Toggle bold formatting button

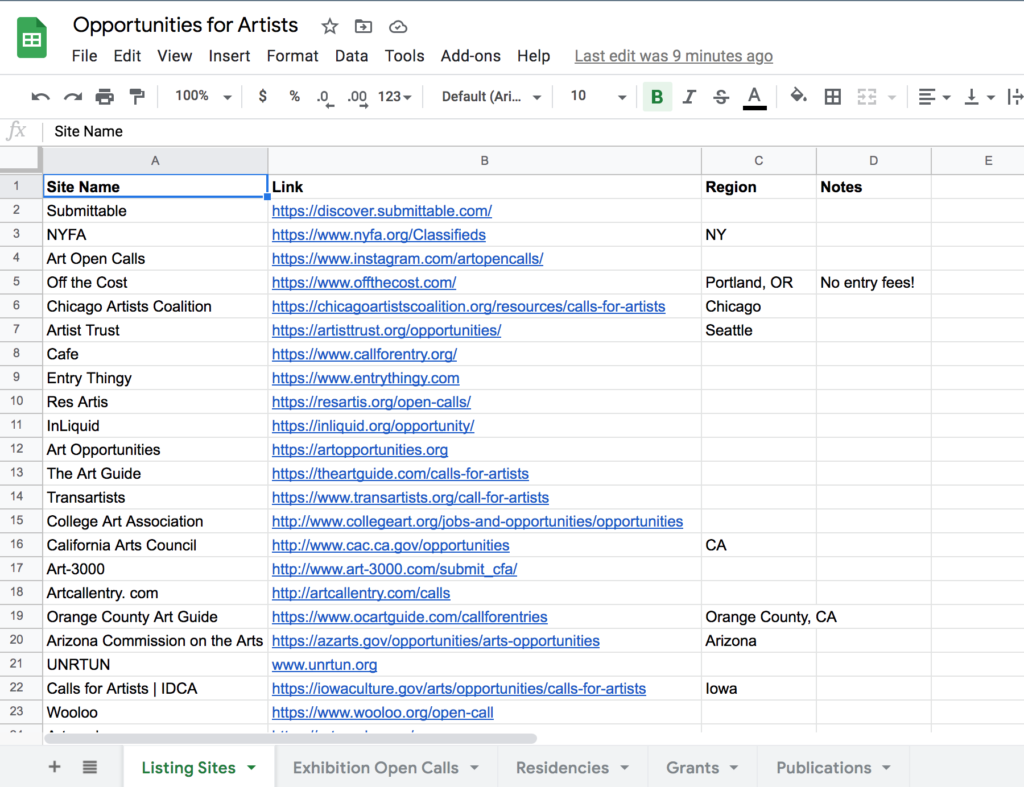[x=657, y=97]
